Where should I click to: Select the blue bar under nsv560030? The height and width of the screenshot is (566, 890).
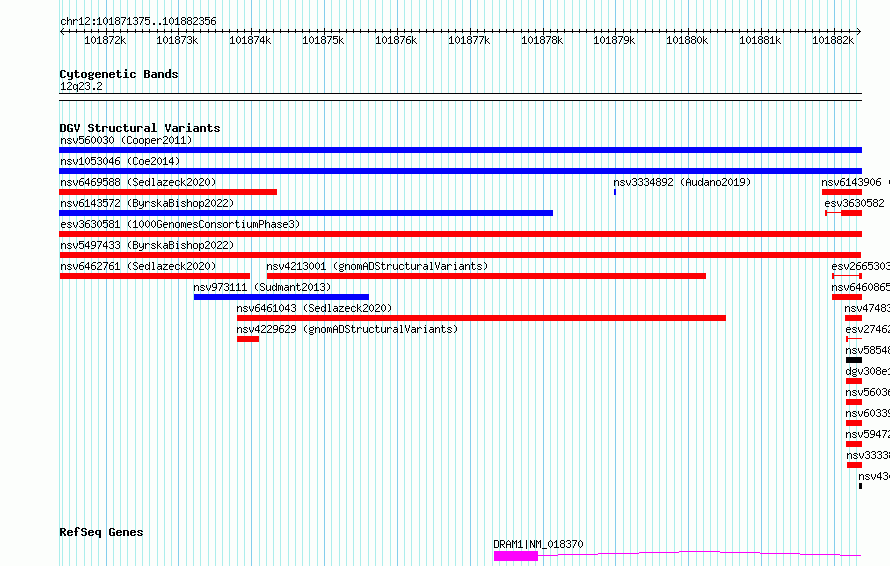[460, 150]
